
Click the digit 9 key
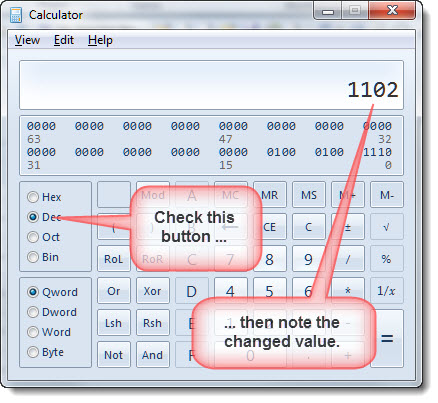click(x=309, y=259)
